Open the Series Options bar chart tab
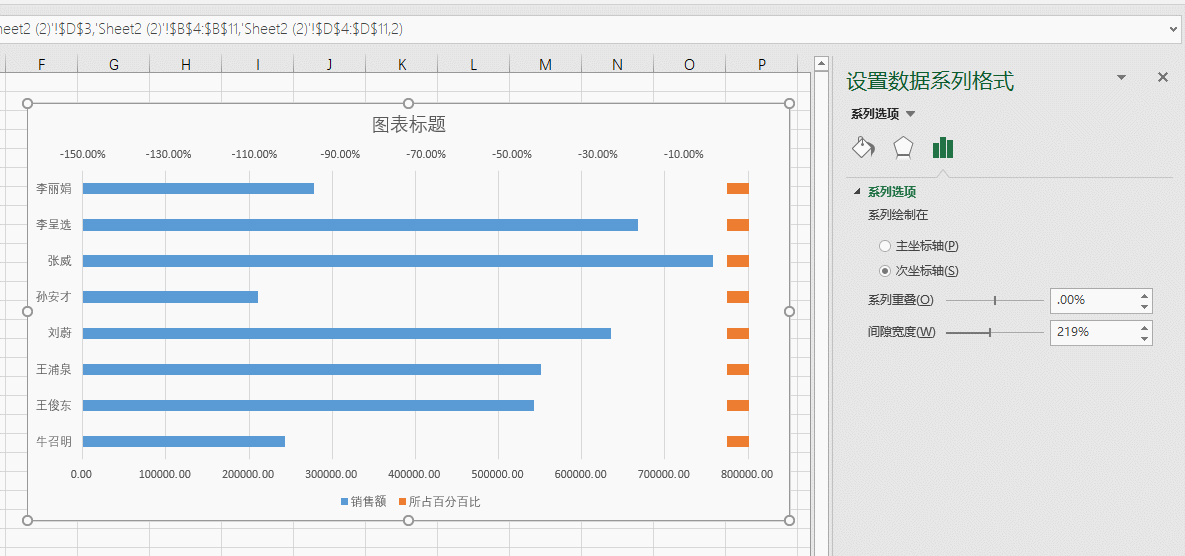 click(943, 147)
